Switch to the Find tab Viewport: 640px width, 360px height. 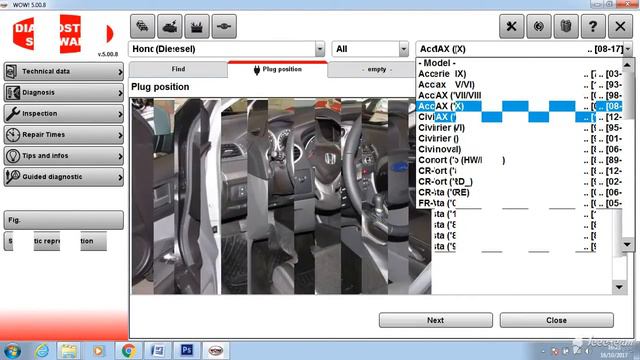(x=178, y=69)
